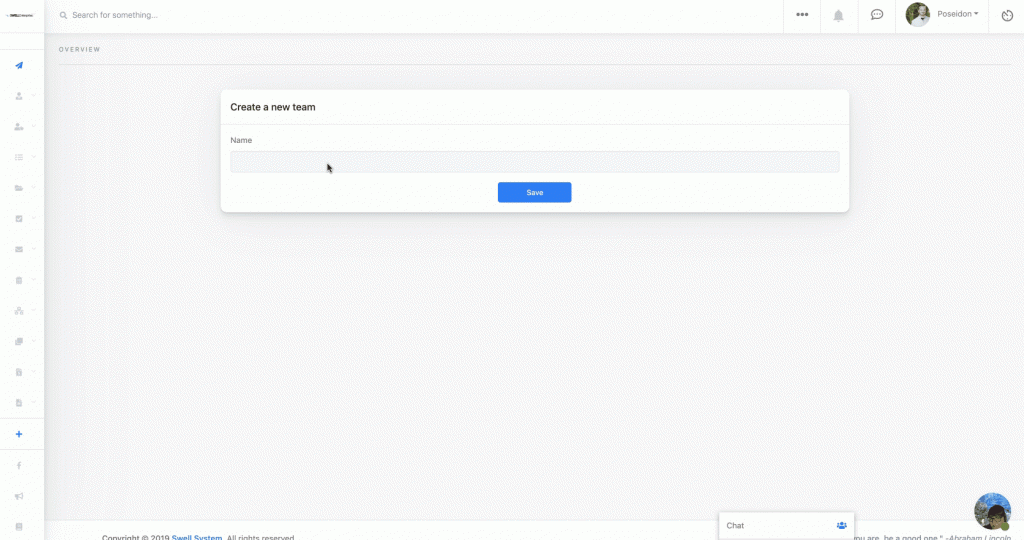The width and height of the screenshot is (1024, 540).
Task: Open the folder sidebar icon
Action: pyautogui.click(x=19, y=188)
